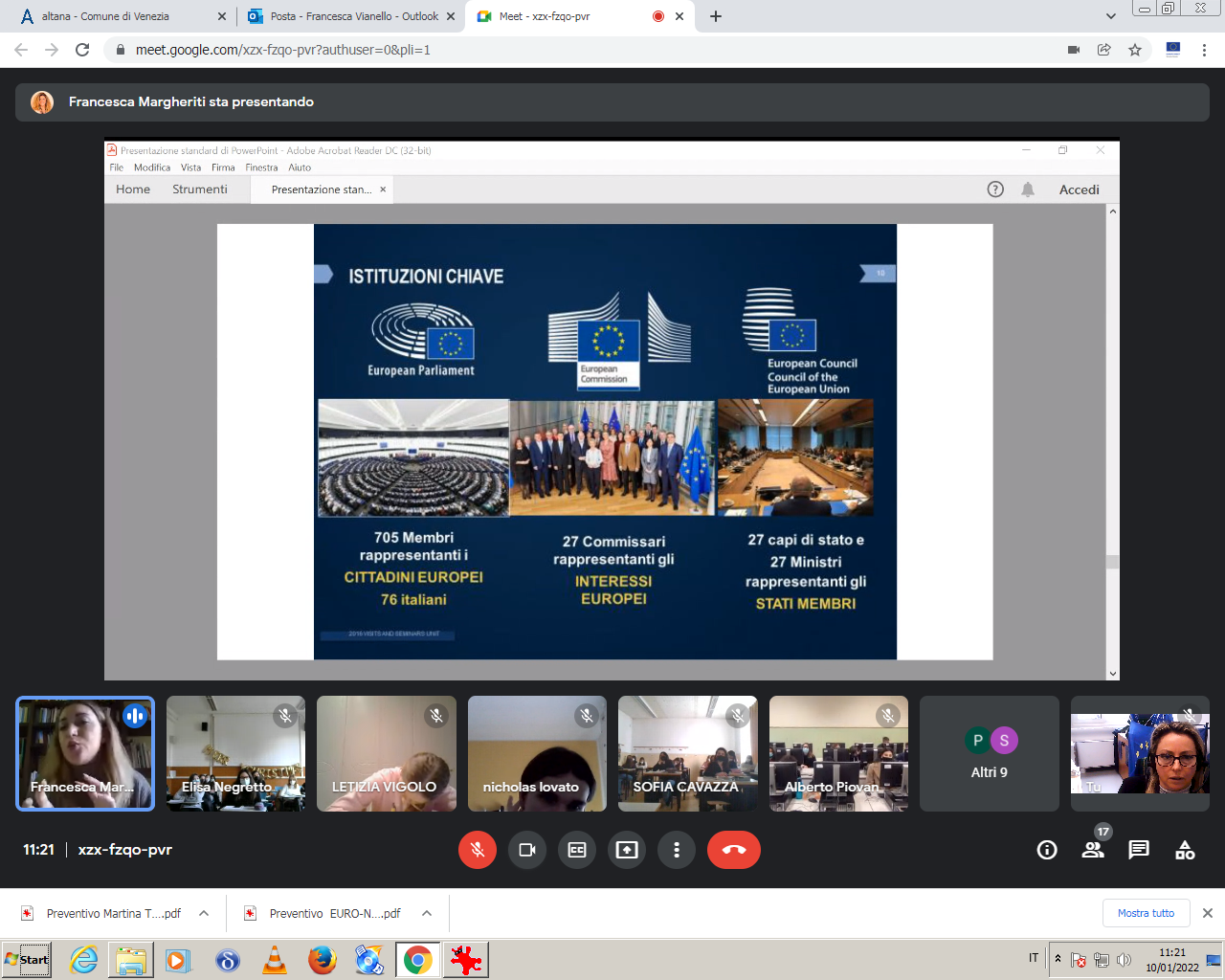Screen dimensions: 1225x980
Task: Click the Windows Start button
Action: [27, 959]
